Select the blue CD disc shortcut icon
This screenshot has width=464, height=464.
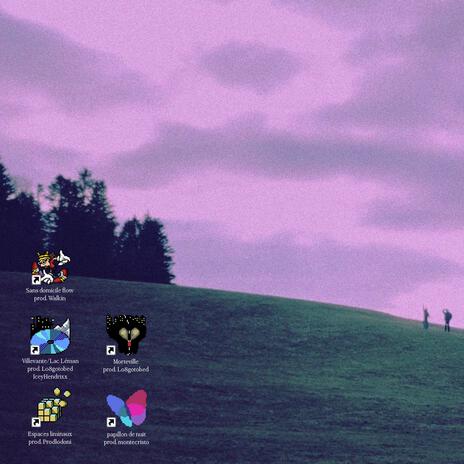pyautogui.click(x=50, y=336)
